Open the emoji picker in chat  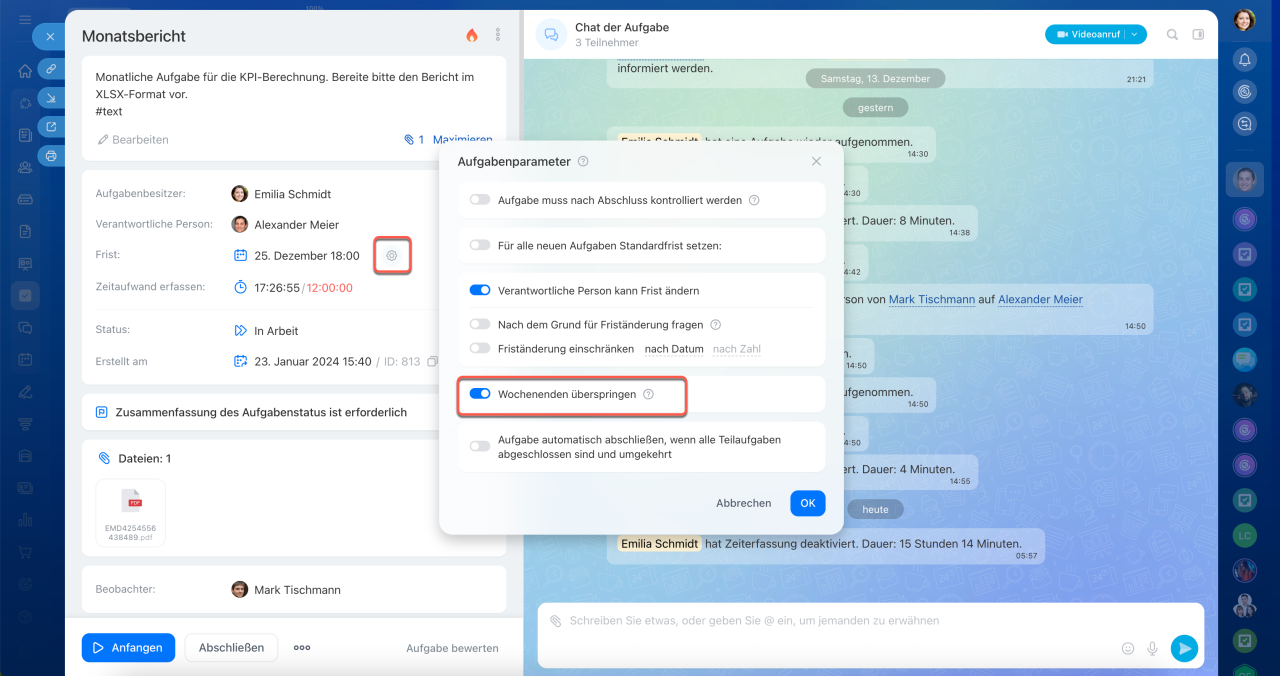click(1128, 648)
